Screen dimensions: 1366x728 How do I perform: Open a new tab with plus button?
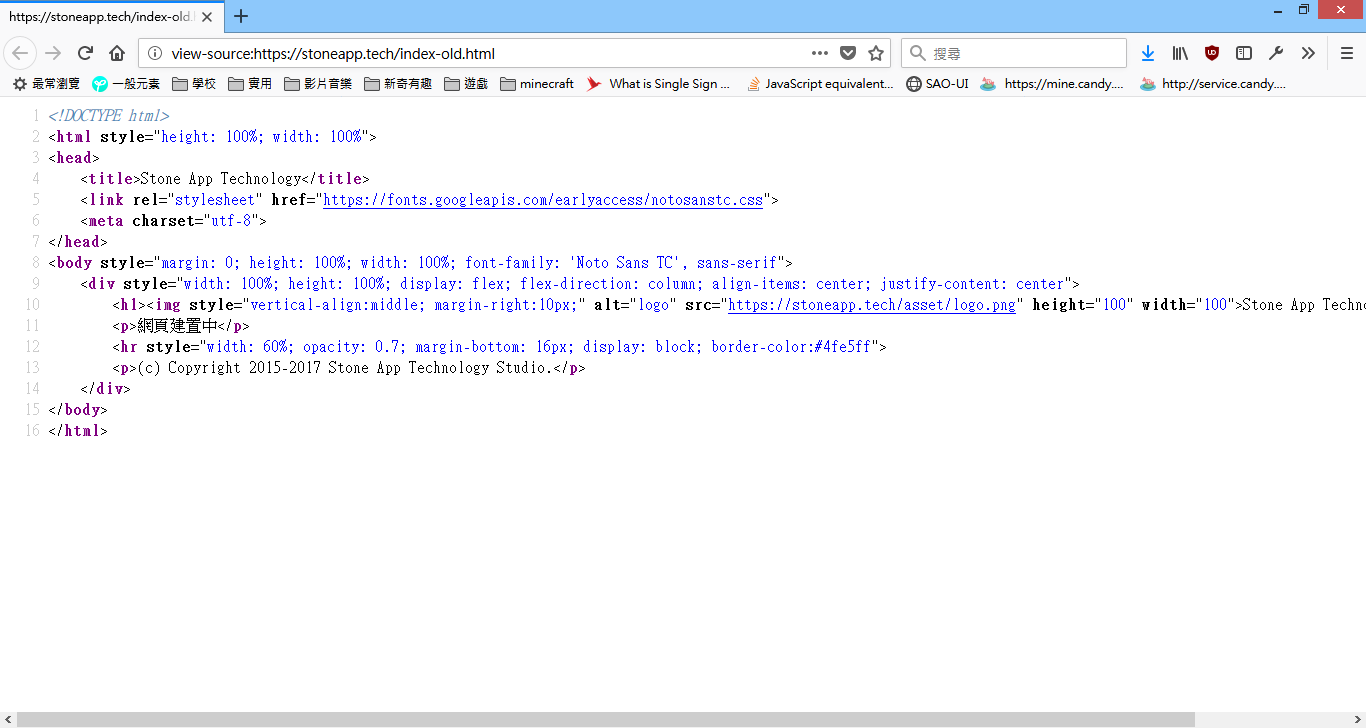tap(241, 16)
